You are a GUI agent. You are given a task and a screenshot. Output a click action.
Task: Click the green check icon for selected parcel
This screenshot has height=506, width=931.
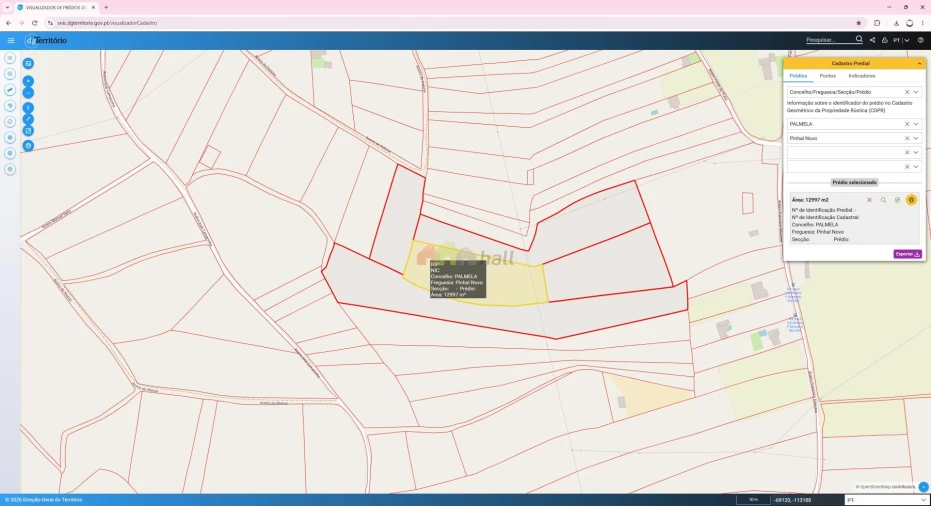[x=897, y=200]
